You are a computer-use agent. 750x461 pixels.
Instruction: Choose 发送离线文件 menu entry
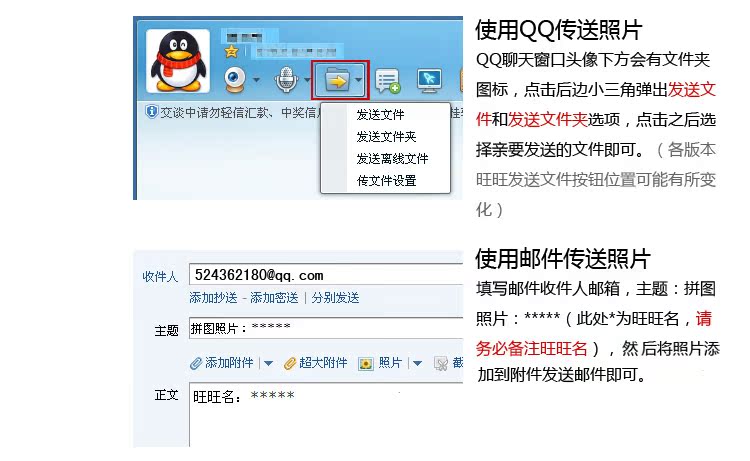[x=392, y=159]
